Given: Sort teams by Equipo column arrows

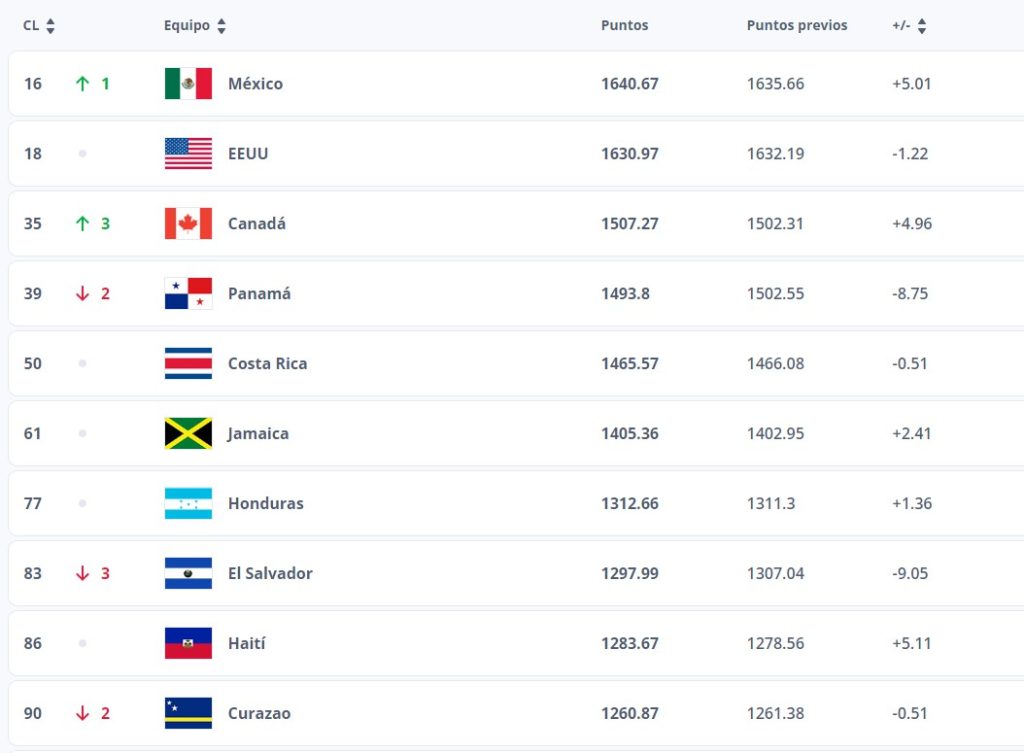Looking at the screenshot, I should [221, 26].
